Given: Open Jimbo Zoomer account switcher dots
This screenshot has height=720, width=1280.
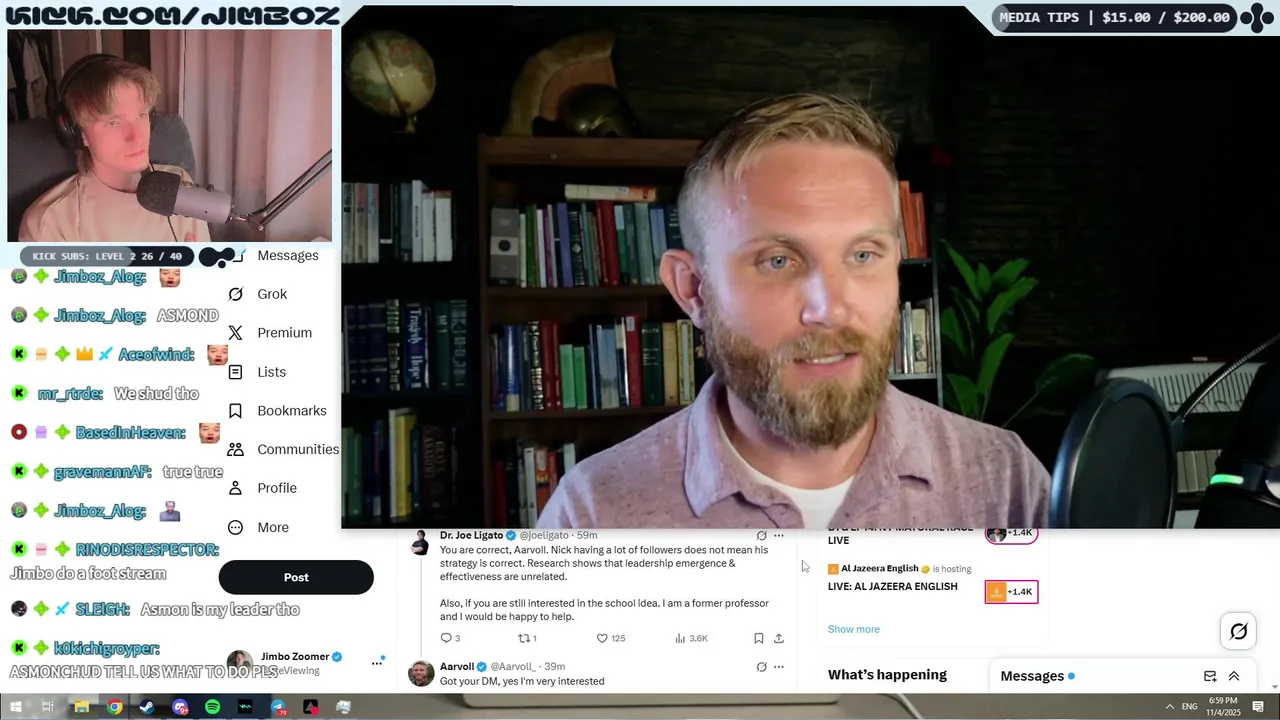Looking at the screenshot, I should pyautogui.click(x=377, y=662).
